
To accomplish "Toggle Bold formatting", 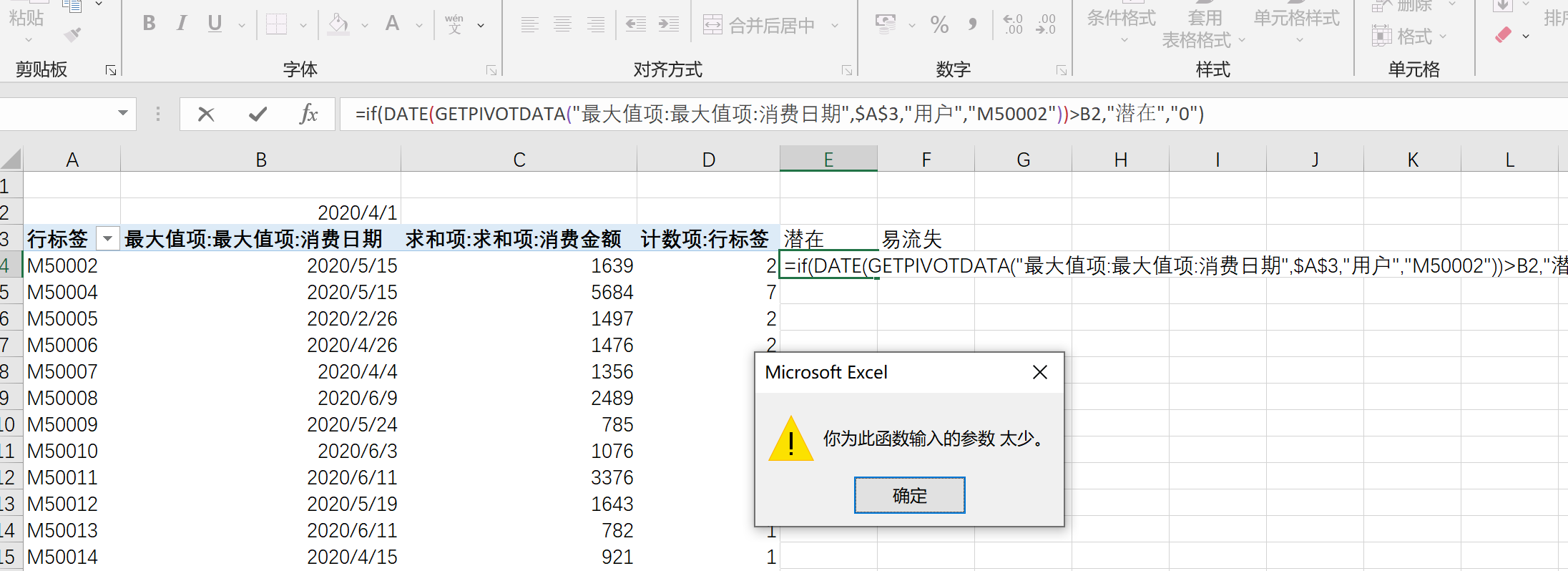I will click(x=149, y=24).
